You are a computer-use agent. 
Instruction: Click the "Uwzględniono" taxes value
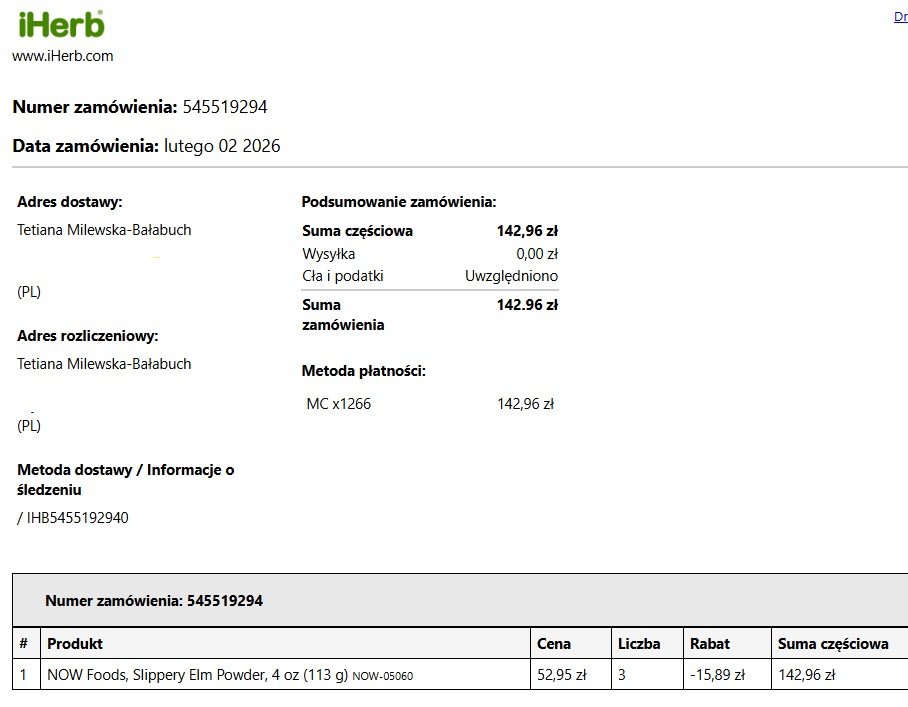(x=511, y=276)
